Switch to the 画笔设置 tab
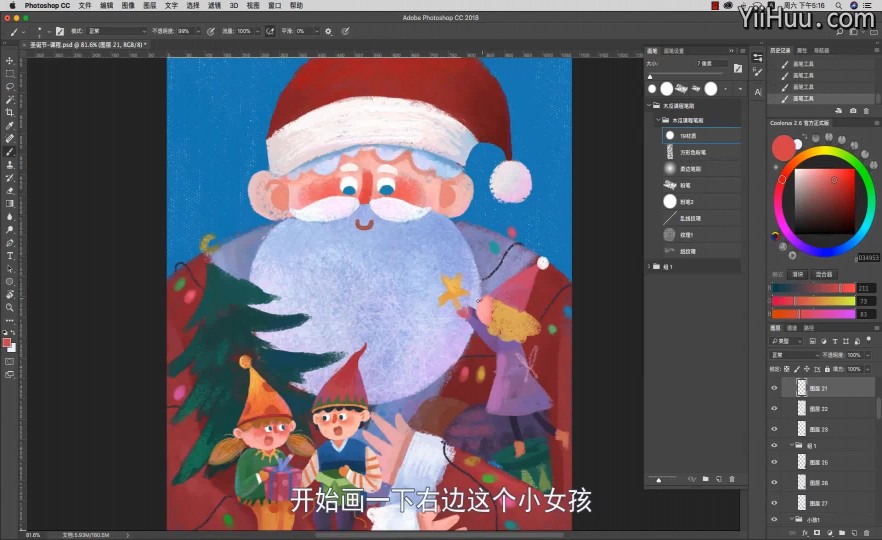This screenshot has height=540, width=882. [674, 51]
